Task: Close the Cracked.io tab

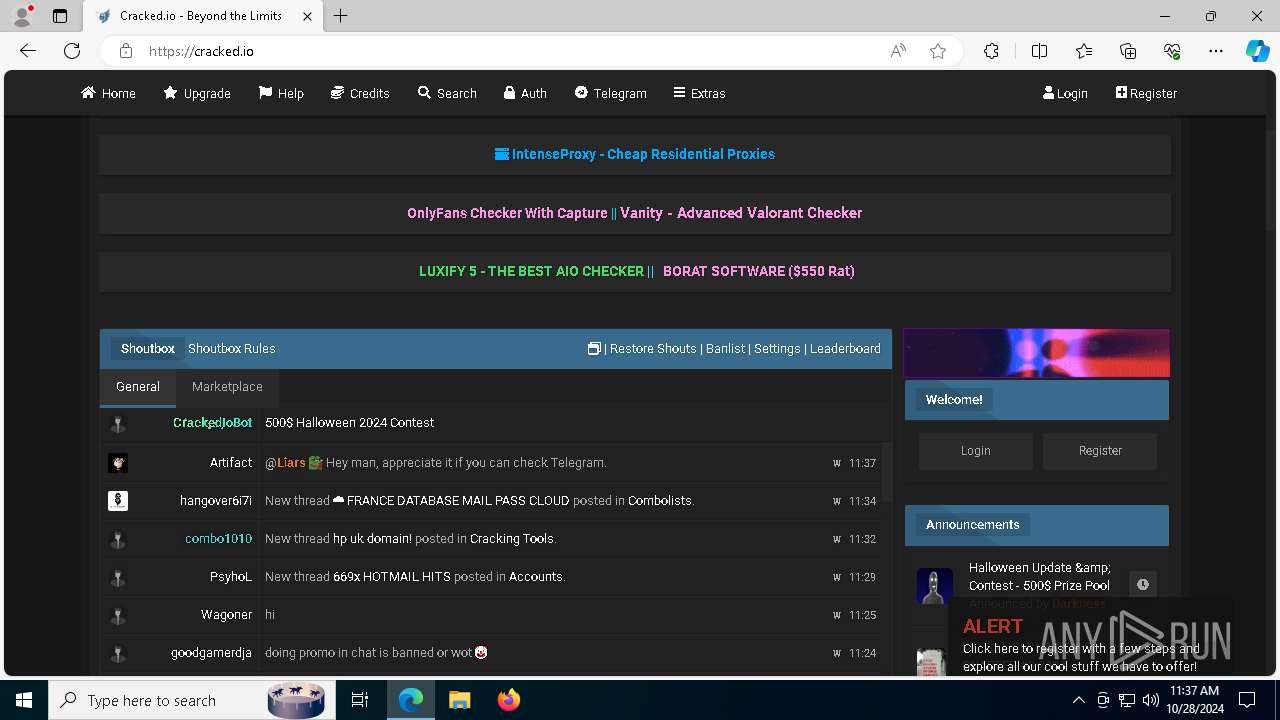Action: 307,16
